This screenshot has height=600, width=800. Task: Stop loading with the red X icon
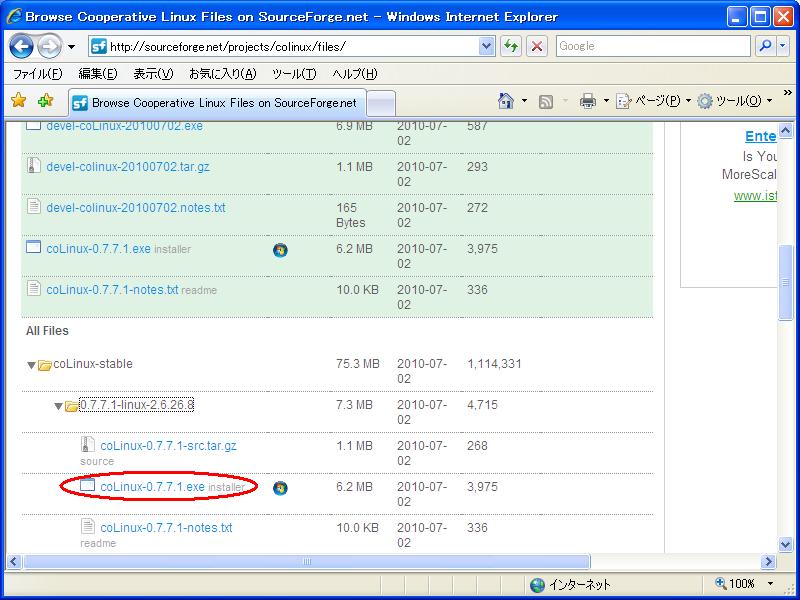537,46
